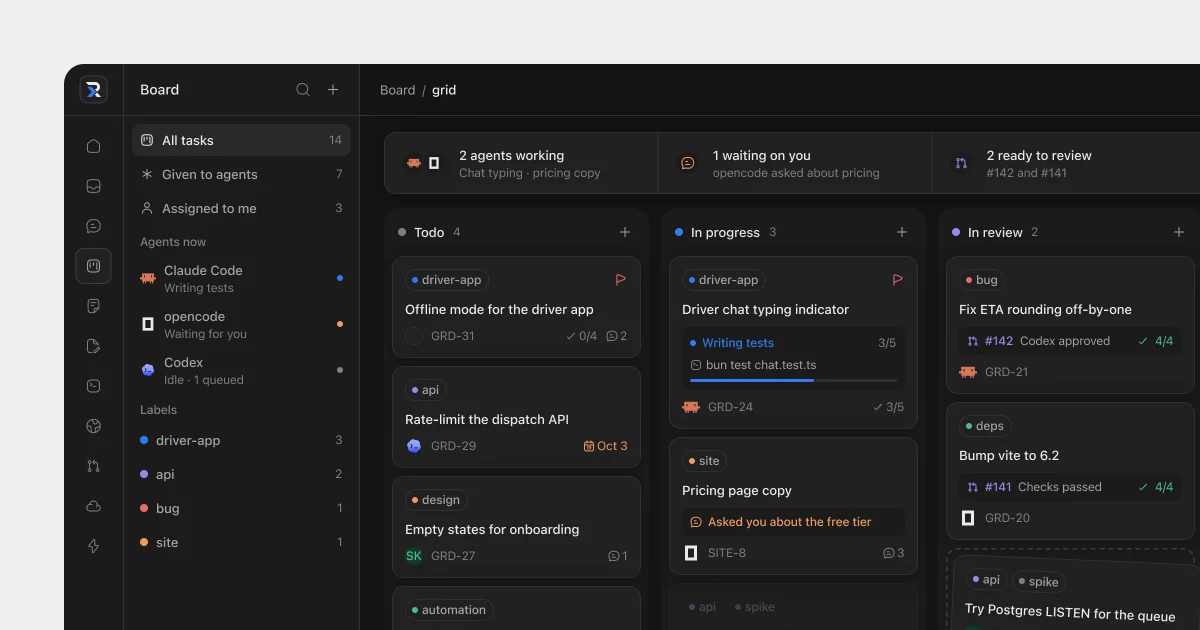Open the notes icon in the left rail

point(93,306)
